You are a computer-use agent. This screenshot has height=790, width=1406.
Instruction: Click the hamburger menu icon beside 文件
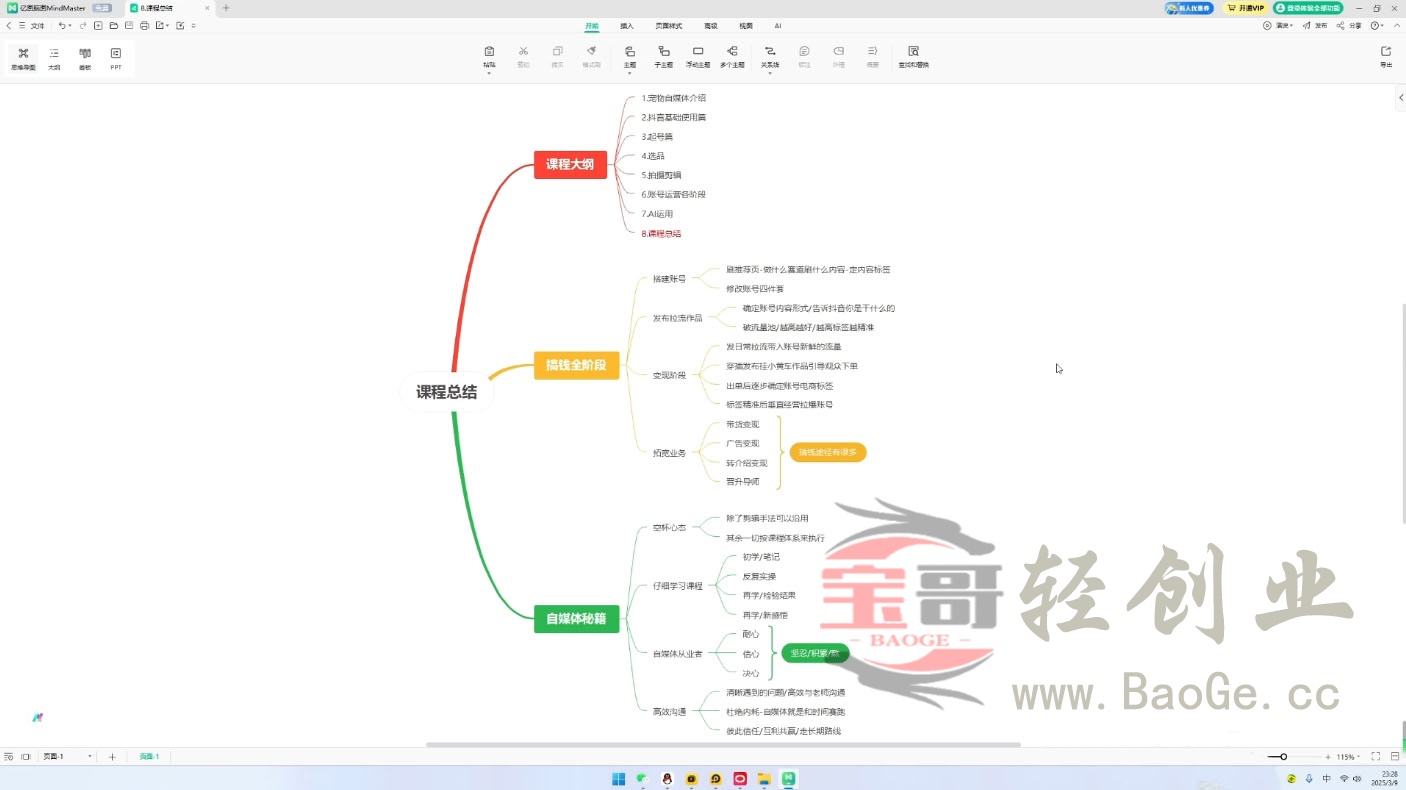click(22, 25)
